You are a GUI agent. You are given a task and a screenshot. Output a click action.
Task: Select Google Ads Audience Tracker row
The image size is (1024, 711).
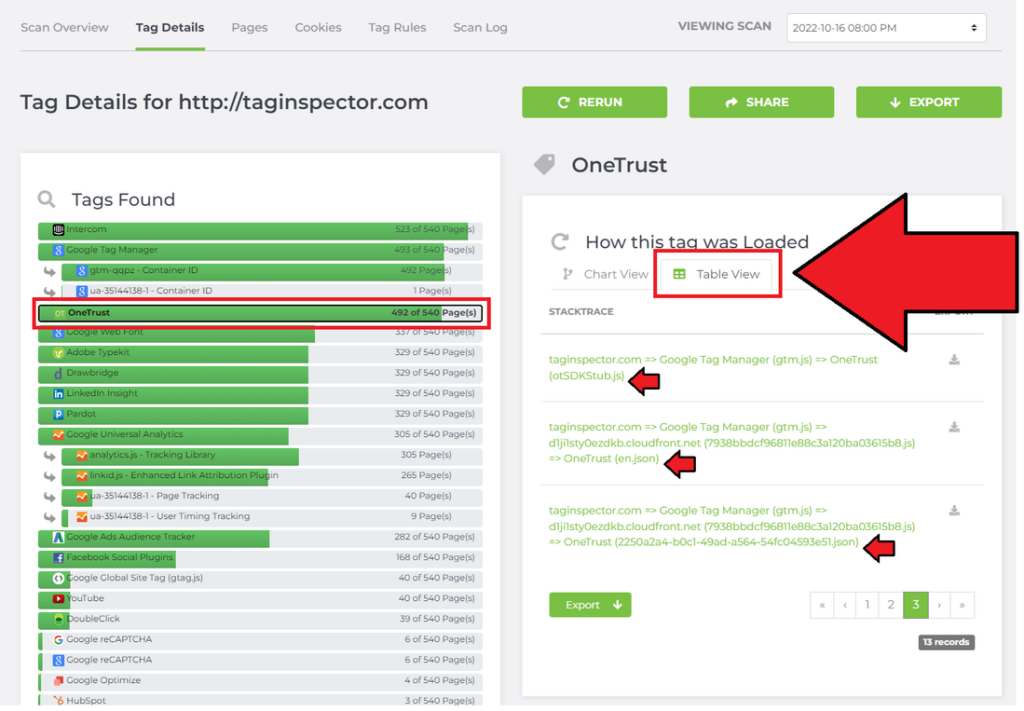260,537
